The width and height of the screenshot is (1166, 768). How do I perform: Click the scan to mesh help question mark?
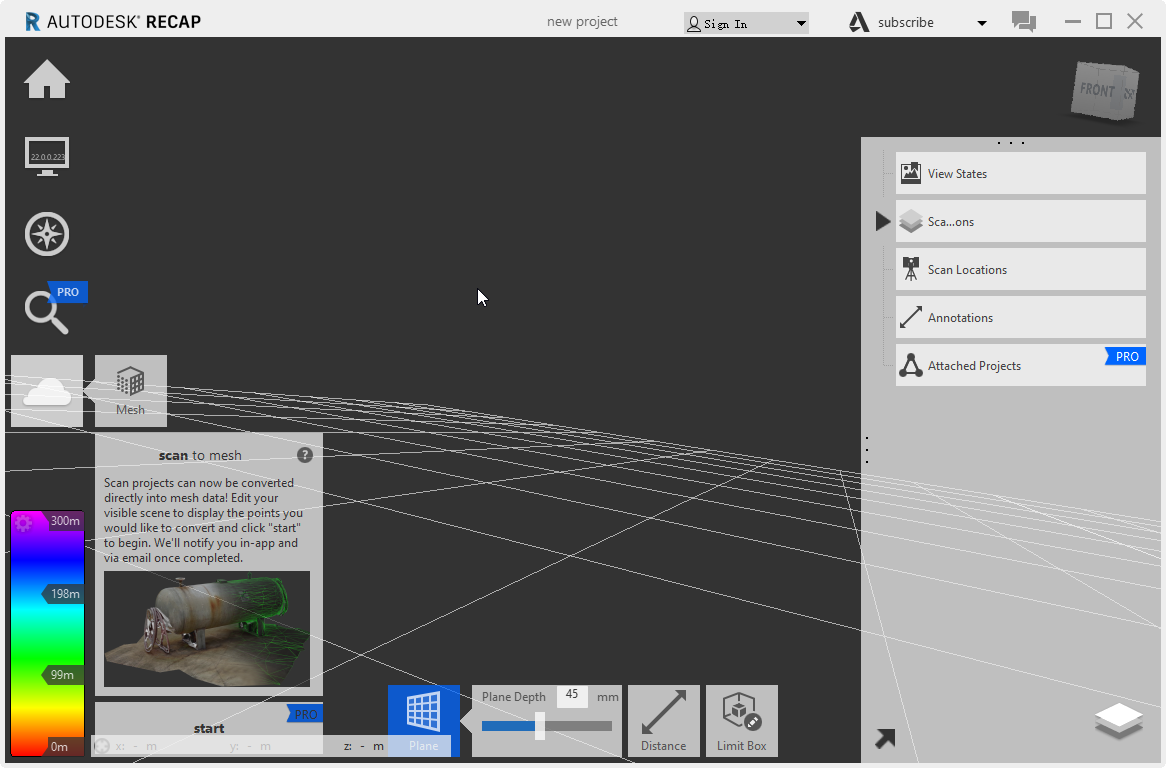click(x=305, y=454)
